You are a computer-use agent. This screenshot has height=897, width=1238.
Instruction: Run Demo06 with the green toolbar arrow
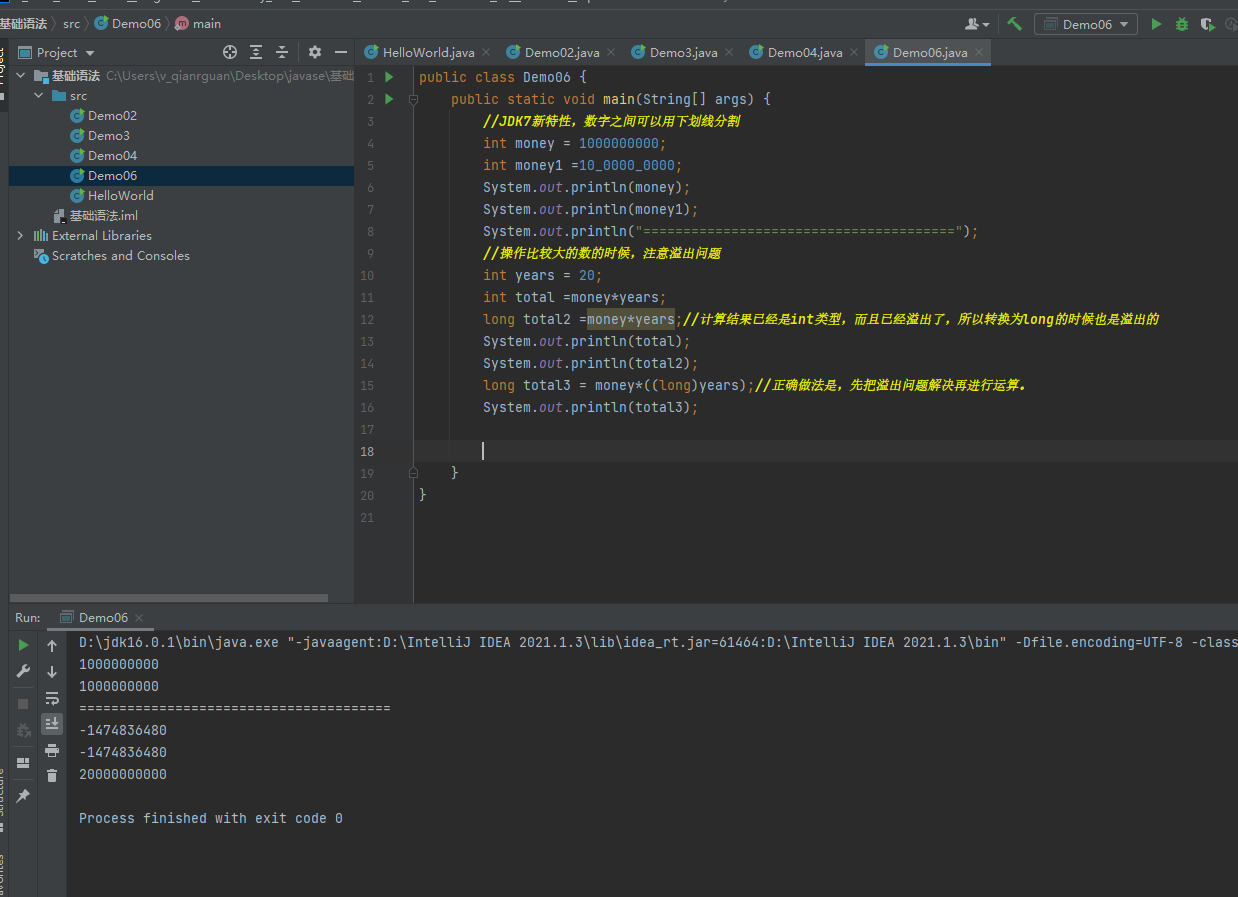(1156, 24)
